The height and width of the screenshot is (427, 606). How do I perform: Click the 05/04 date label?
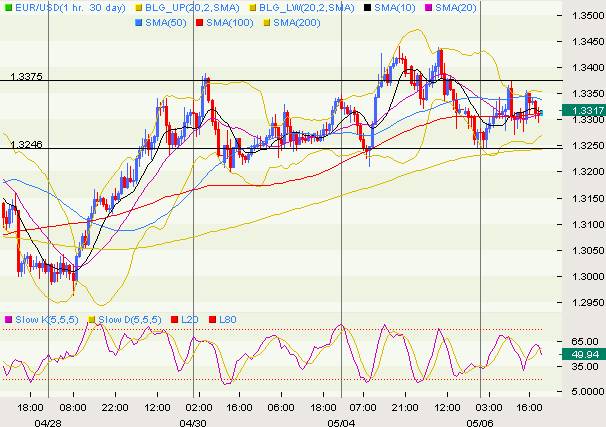[x=341, y=423]
